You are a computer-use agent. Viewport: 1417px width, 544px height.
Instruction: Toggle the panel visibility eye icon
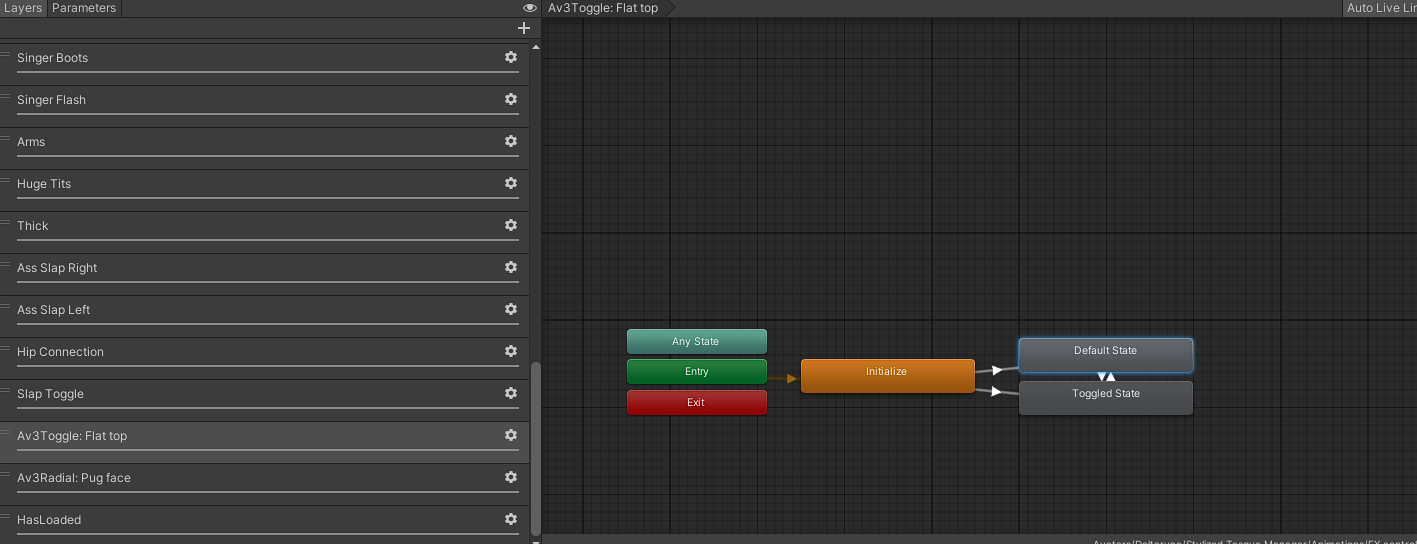530,8
